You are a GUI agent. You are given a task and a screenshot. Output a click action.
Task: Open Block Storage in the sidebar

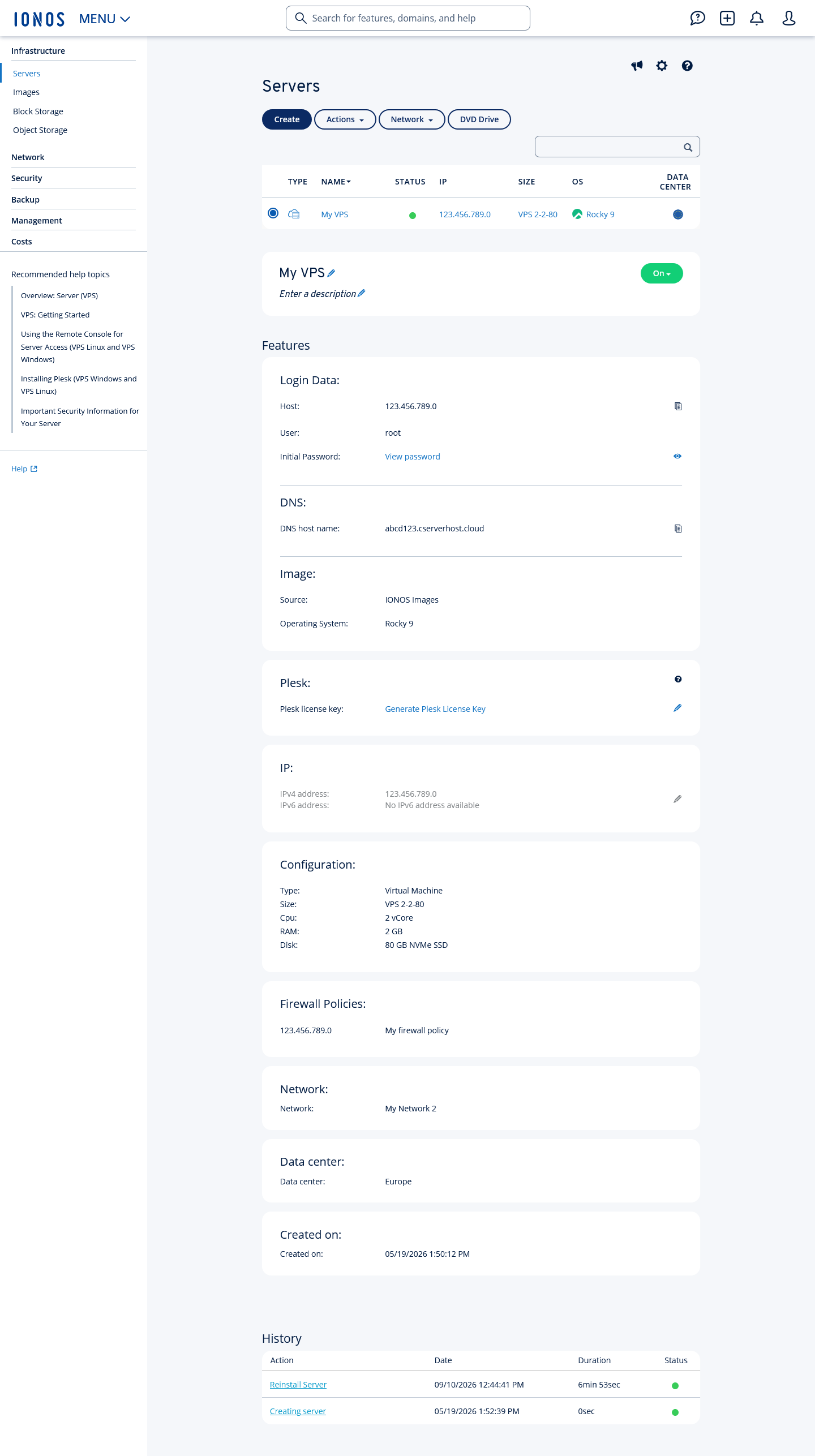click(x=38, y=111)
